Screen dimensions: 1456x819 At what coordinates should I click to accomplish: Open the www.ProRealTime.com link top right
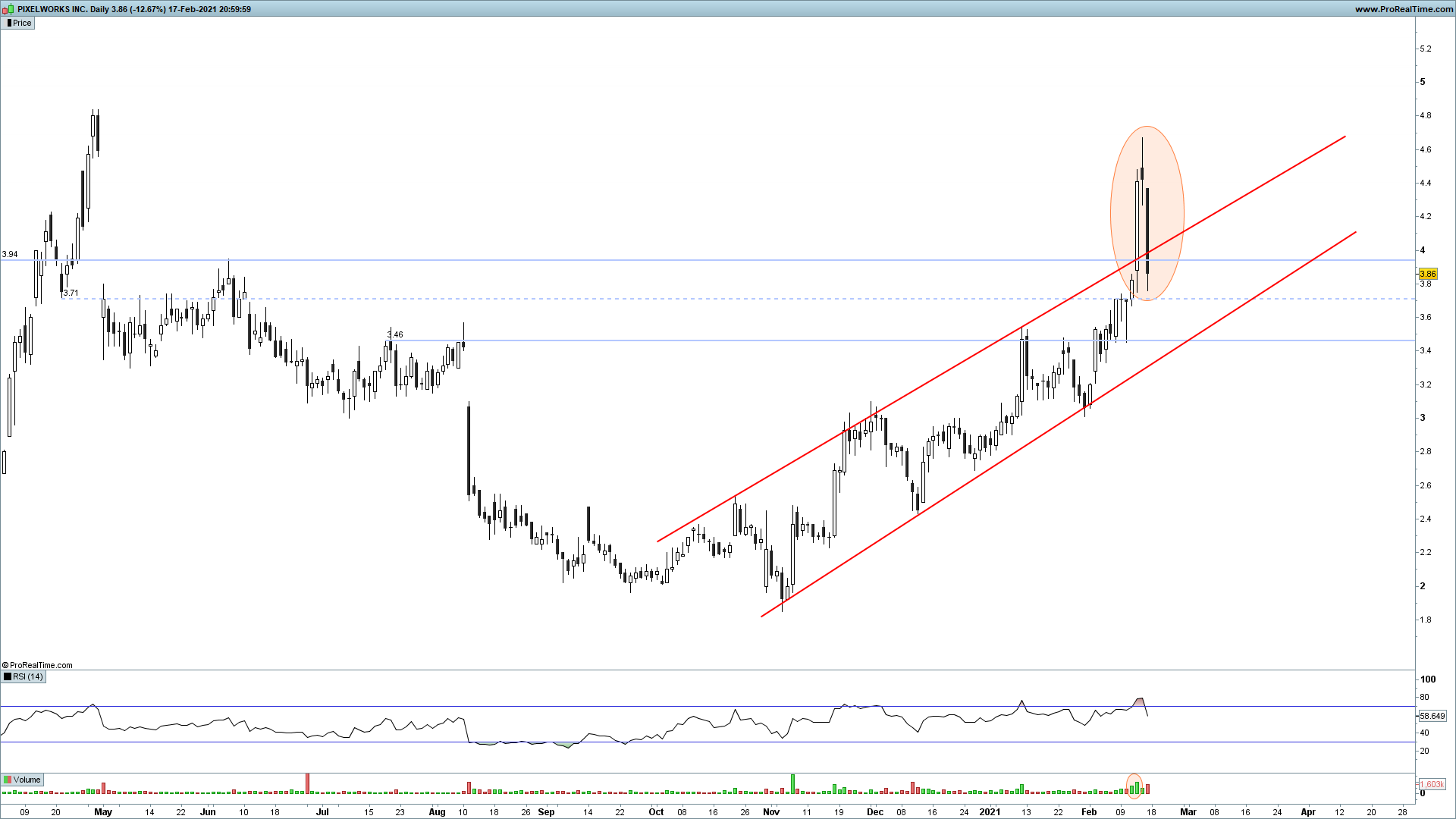1403,9
